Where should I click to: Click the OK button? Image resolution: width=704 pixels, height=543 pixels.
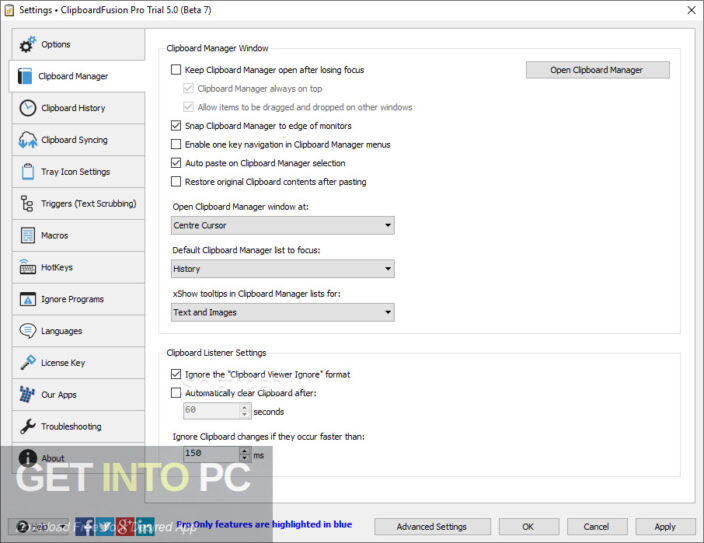528,526
